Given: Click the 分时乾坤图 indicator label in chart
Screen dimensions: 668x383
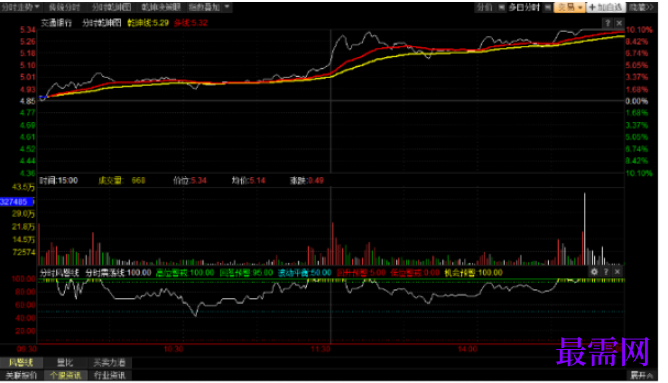Looking at the screenshot, I should (102, 23).
